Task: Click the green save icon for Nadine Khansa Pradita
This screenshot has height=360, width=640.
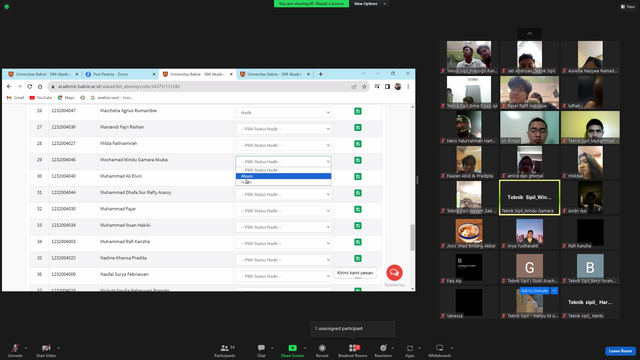Action: (x=358, y=258)
